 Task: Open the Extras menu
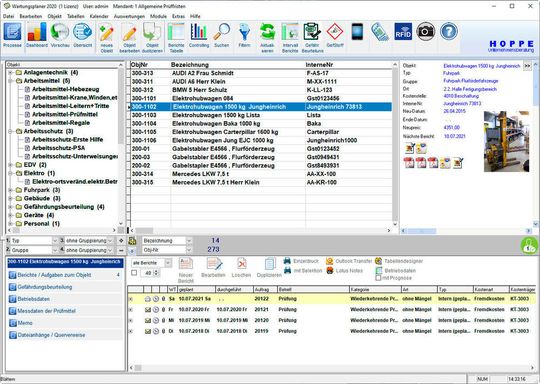(x=178, y=16)
